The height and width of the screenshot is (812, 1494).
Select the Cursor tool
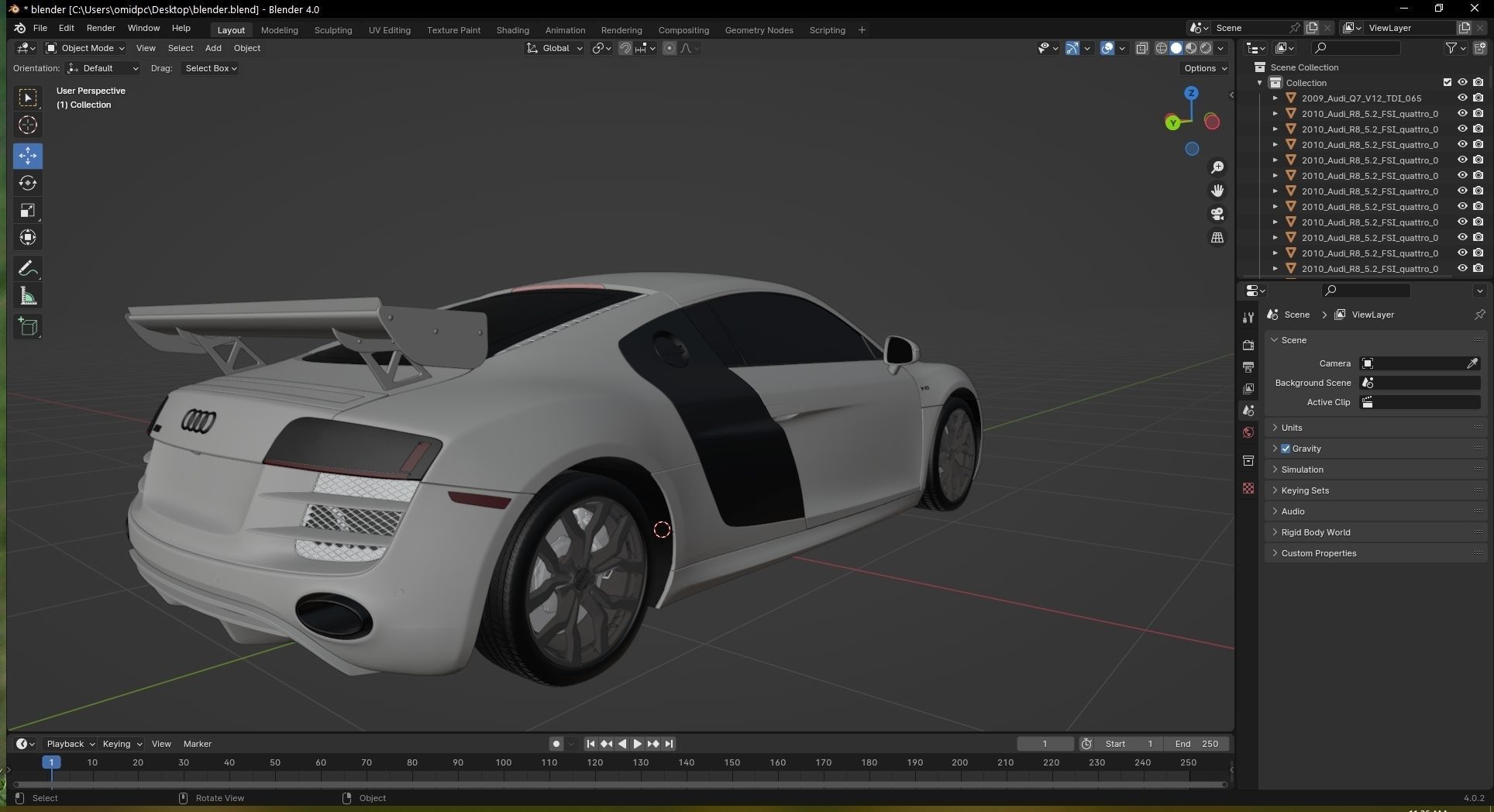click(x=28, y=125)
